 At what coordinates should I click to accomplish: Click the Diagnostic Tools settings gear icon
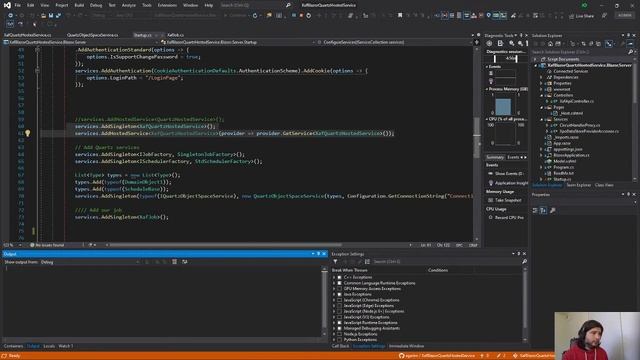tap(489, 43)
